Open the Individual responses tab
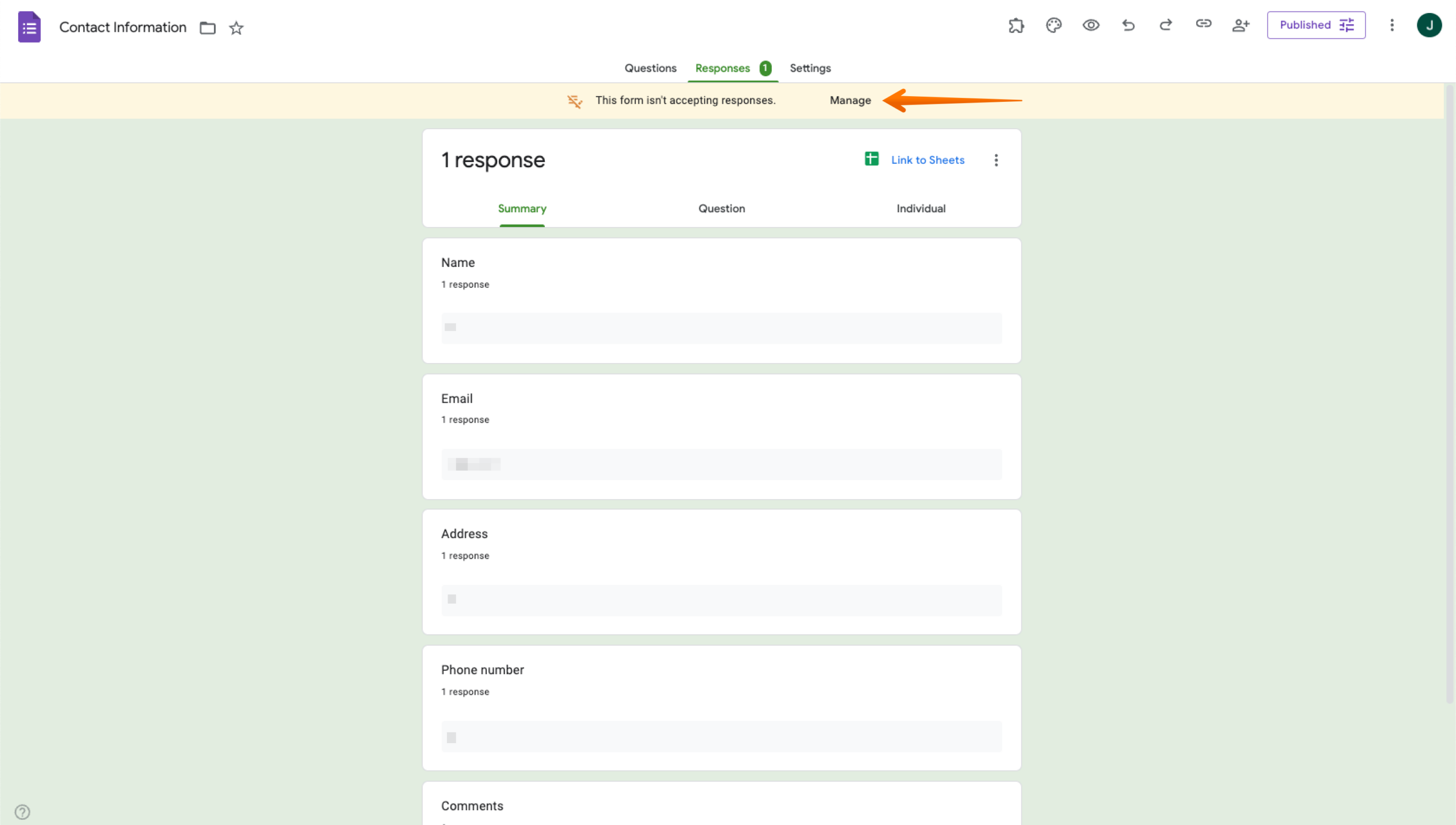Viewport: 1456px width, 825px height. (920, 208)
